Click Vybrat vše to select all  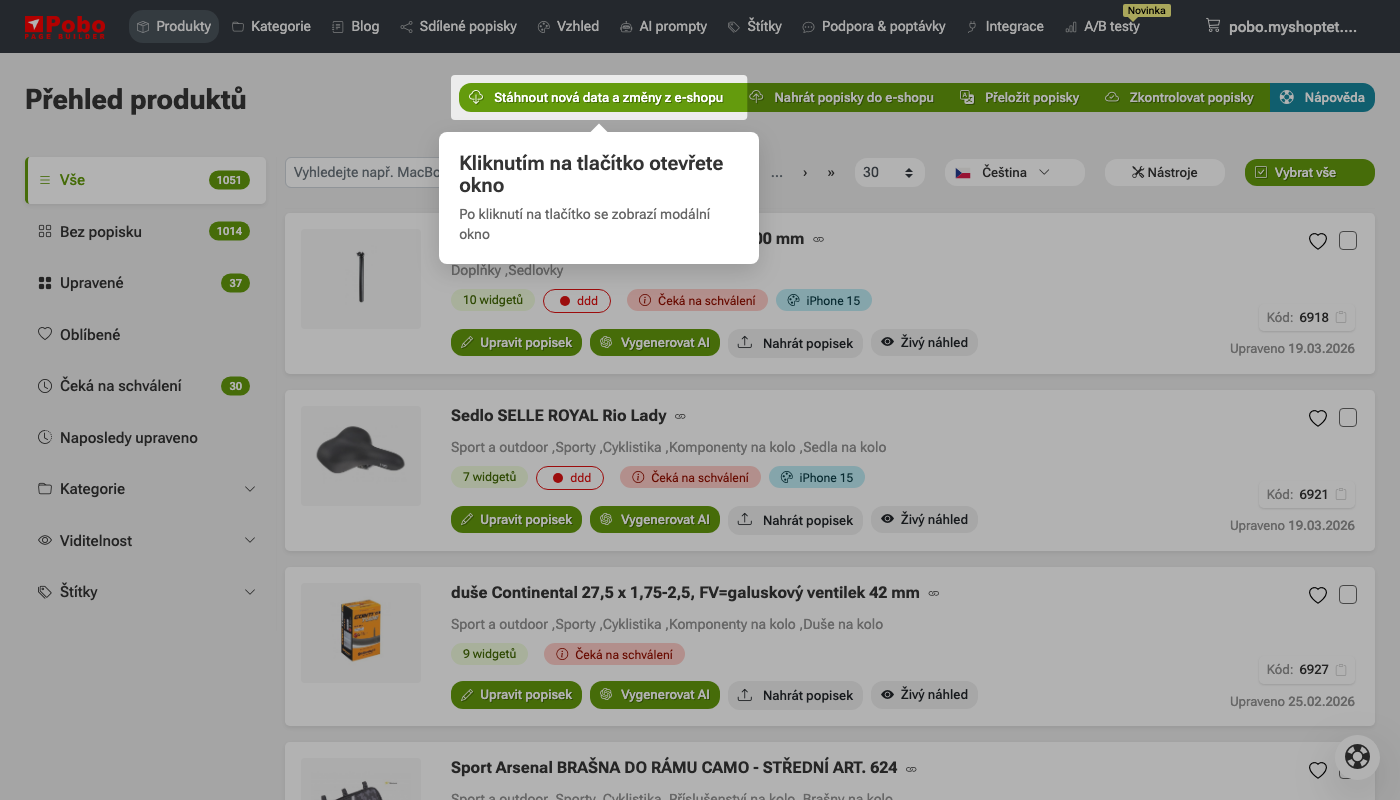[x=1309, y=172]
